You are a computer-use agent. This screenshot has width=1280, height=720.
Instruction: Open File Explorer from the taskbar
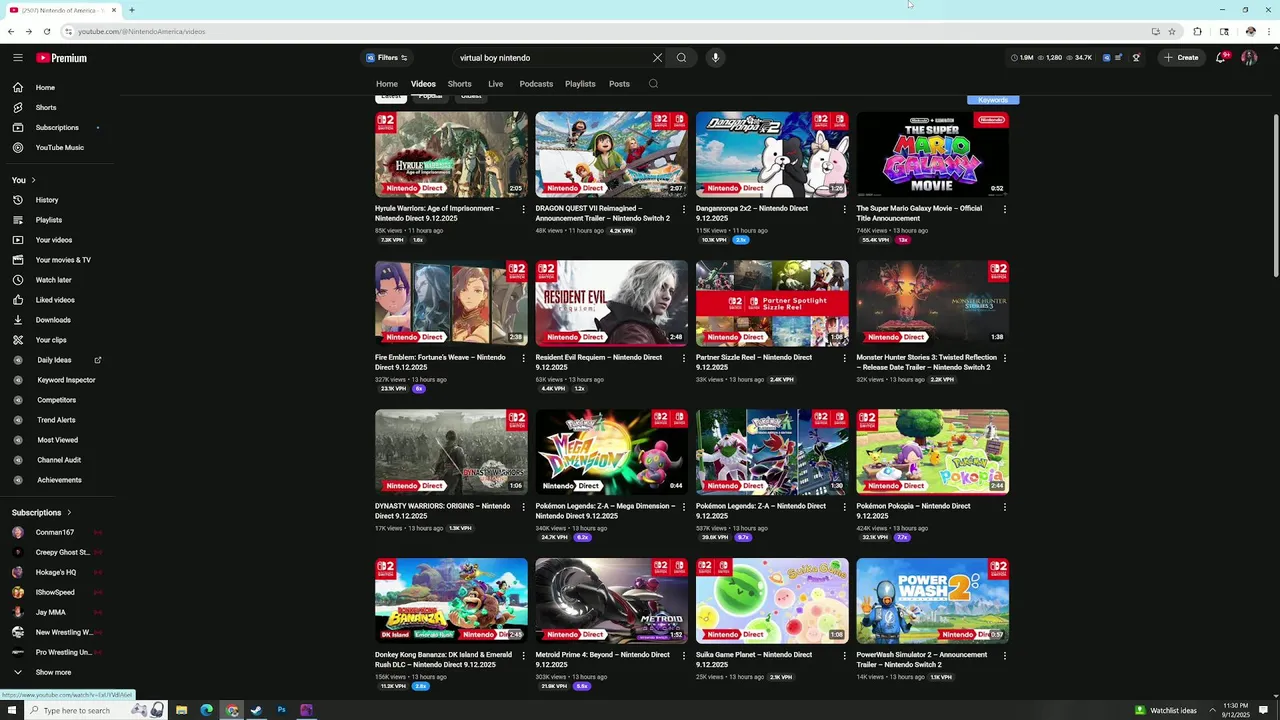click(x=181, y=710)
